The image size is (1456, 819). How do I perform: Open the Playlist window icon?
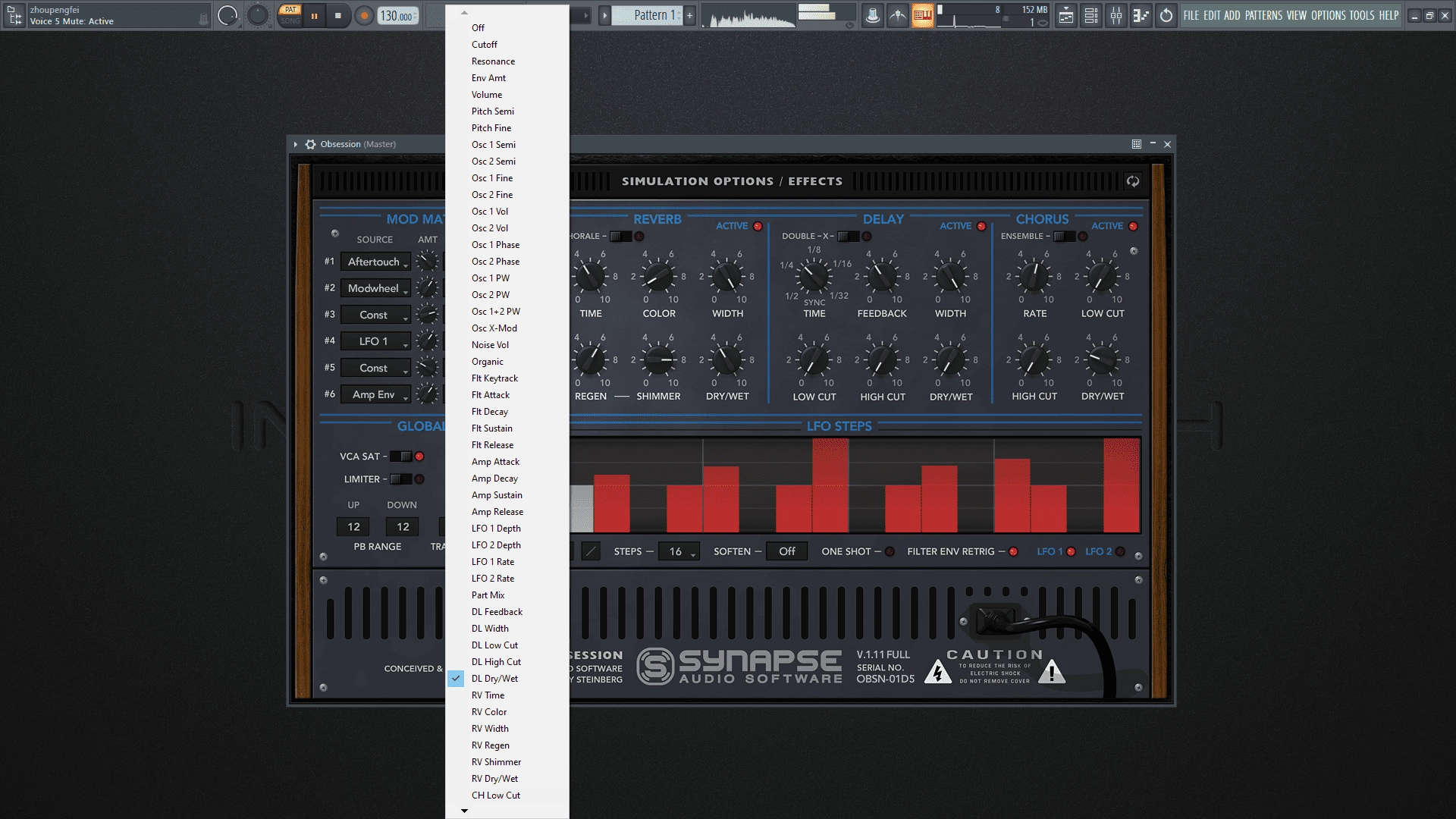pos(1066,15)
